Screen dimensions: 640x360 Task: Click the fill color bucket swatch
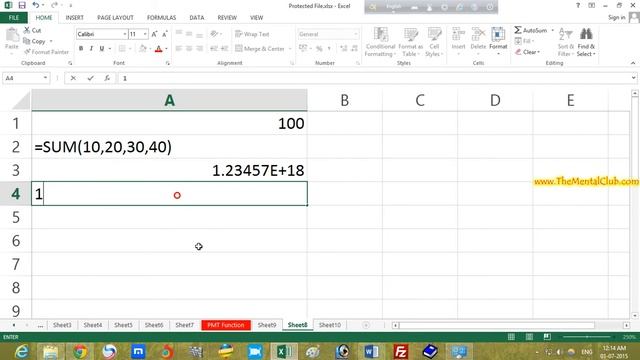tap(142, 49)
